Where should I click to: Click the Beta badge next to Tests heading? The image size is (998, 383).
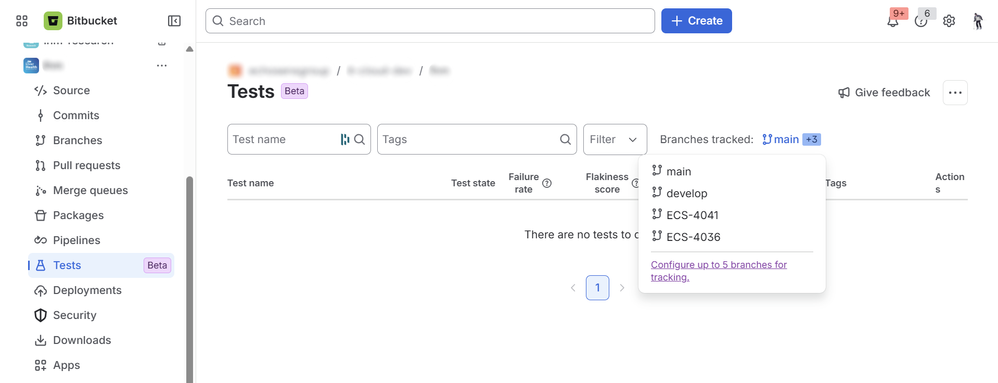295,91
